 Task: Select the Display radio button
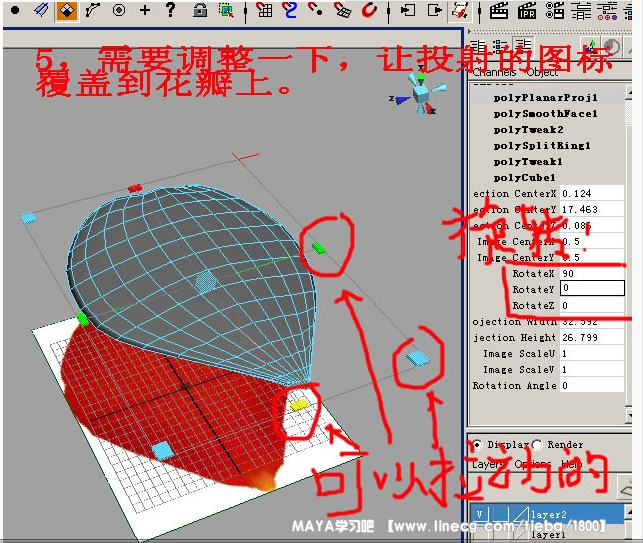pos(477,445)
